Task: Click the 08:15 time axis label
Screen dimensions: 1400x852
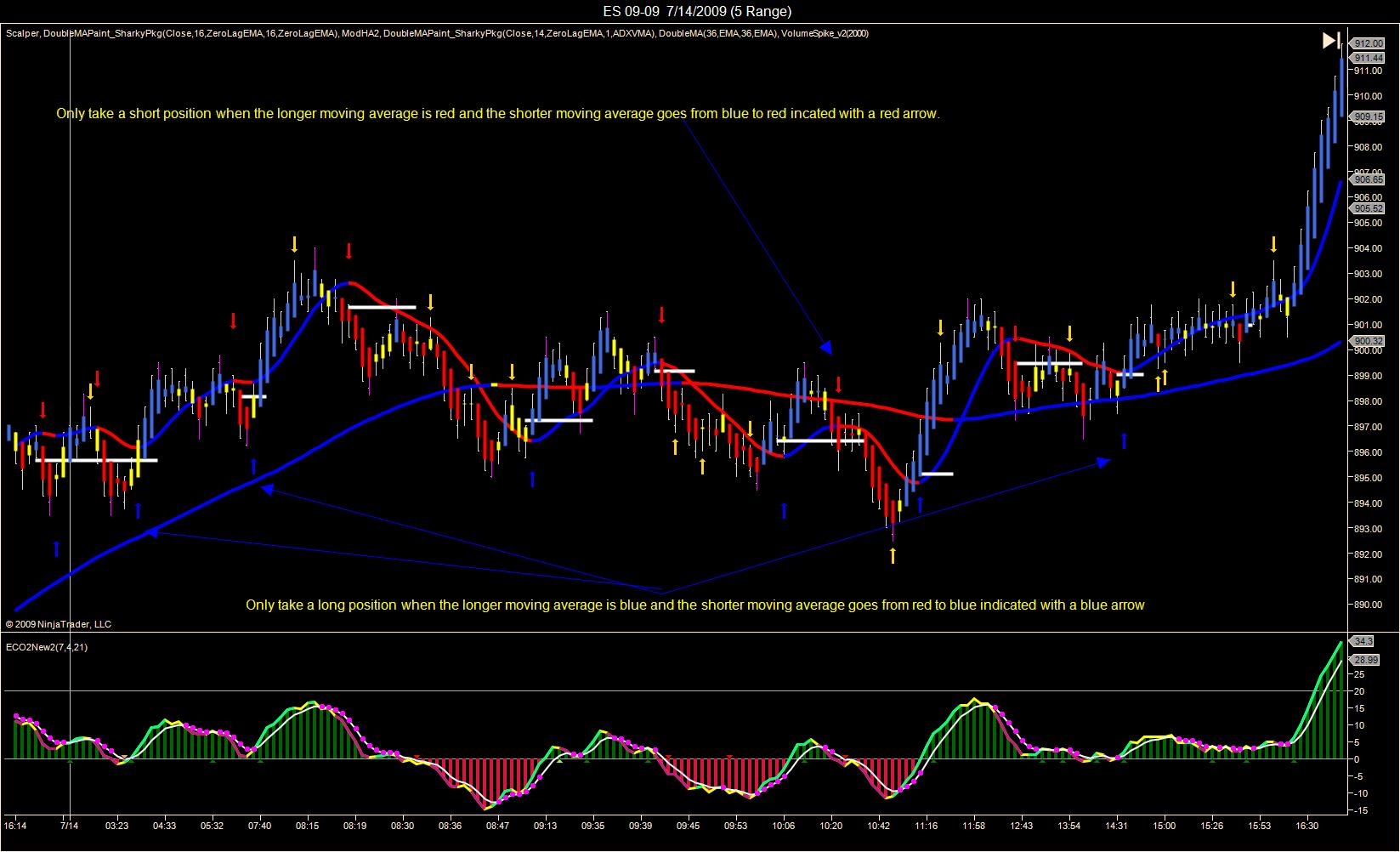Action: pyautogui.click(x=308, y=826)
